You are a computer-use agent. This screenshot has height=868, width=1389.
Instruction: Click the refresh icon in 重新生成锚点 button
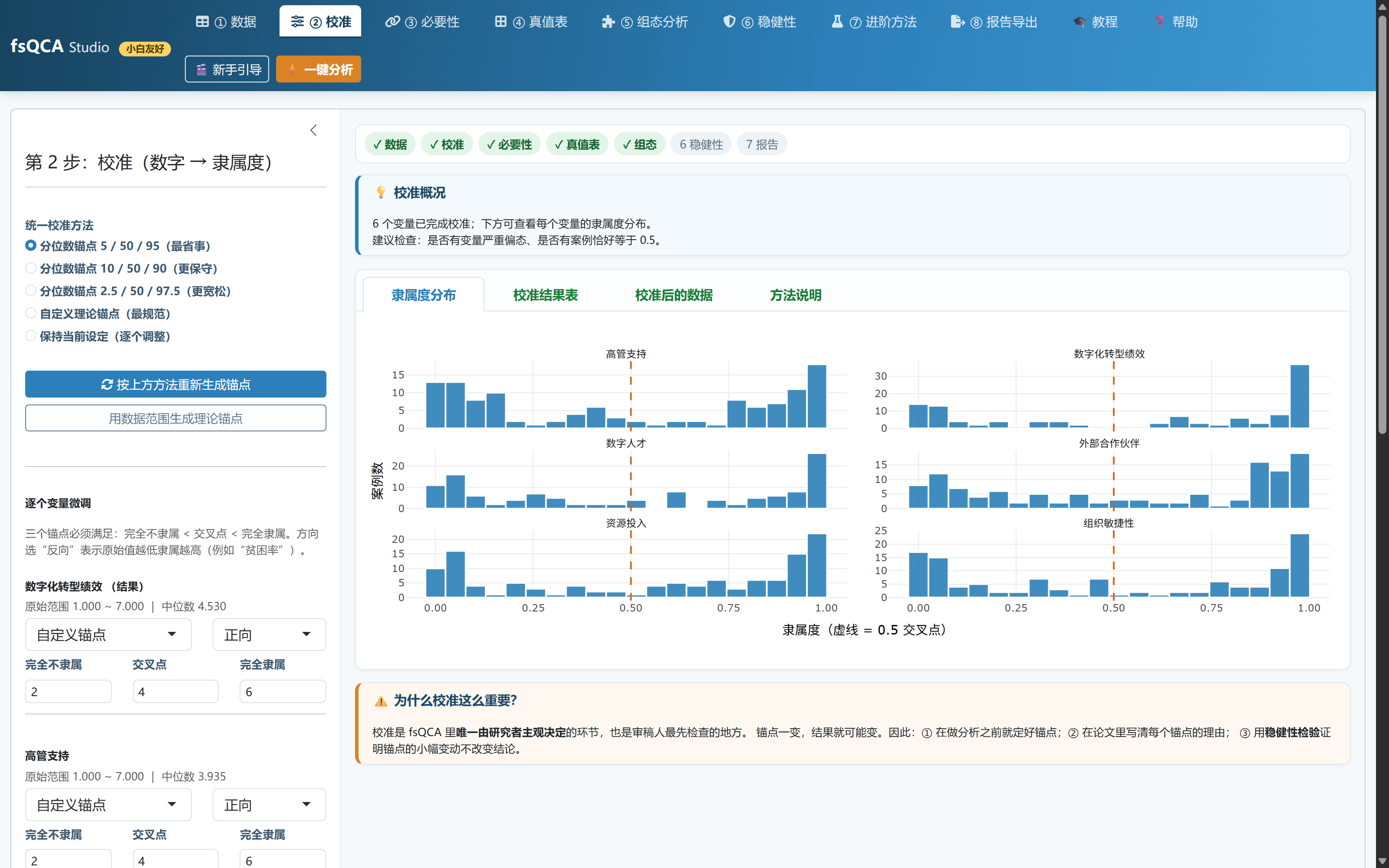(x=107, y=384)
